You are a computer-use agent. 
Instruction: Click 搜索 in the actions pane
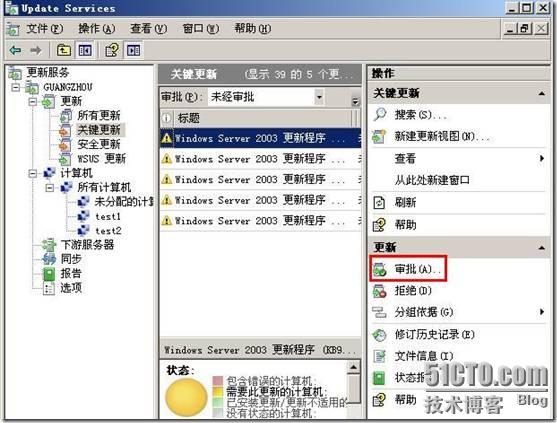pyautogui.click(x=420, y=115)
